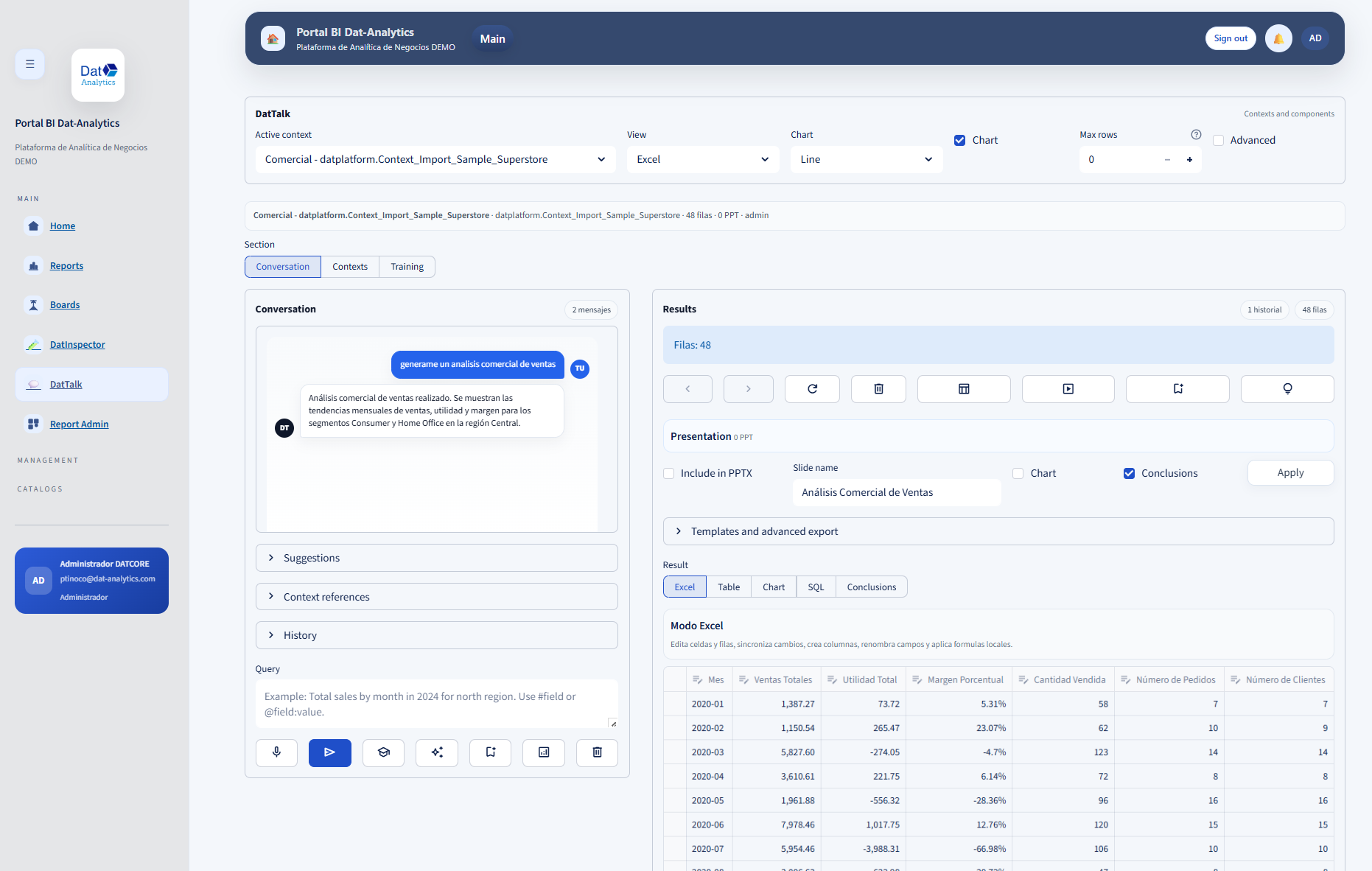The image size is (1372, 871).
Task: Select the Table result tab
Action: coord(729,587)
